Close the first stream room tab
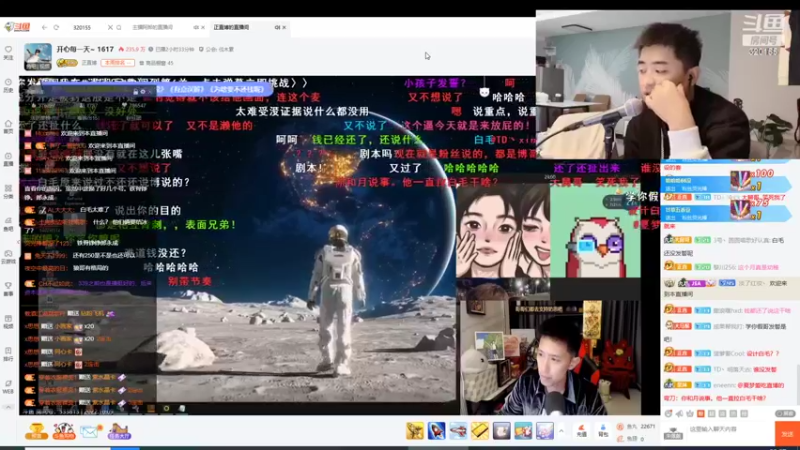800x450 pixels. 203,28
